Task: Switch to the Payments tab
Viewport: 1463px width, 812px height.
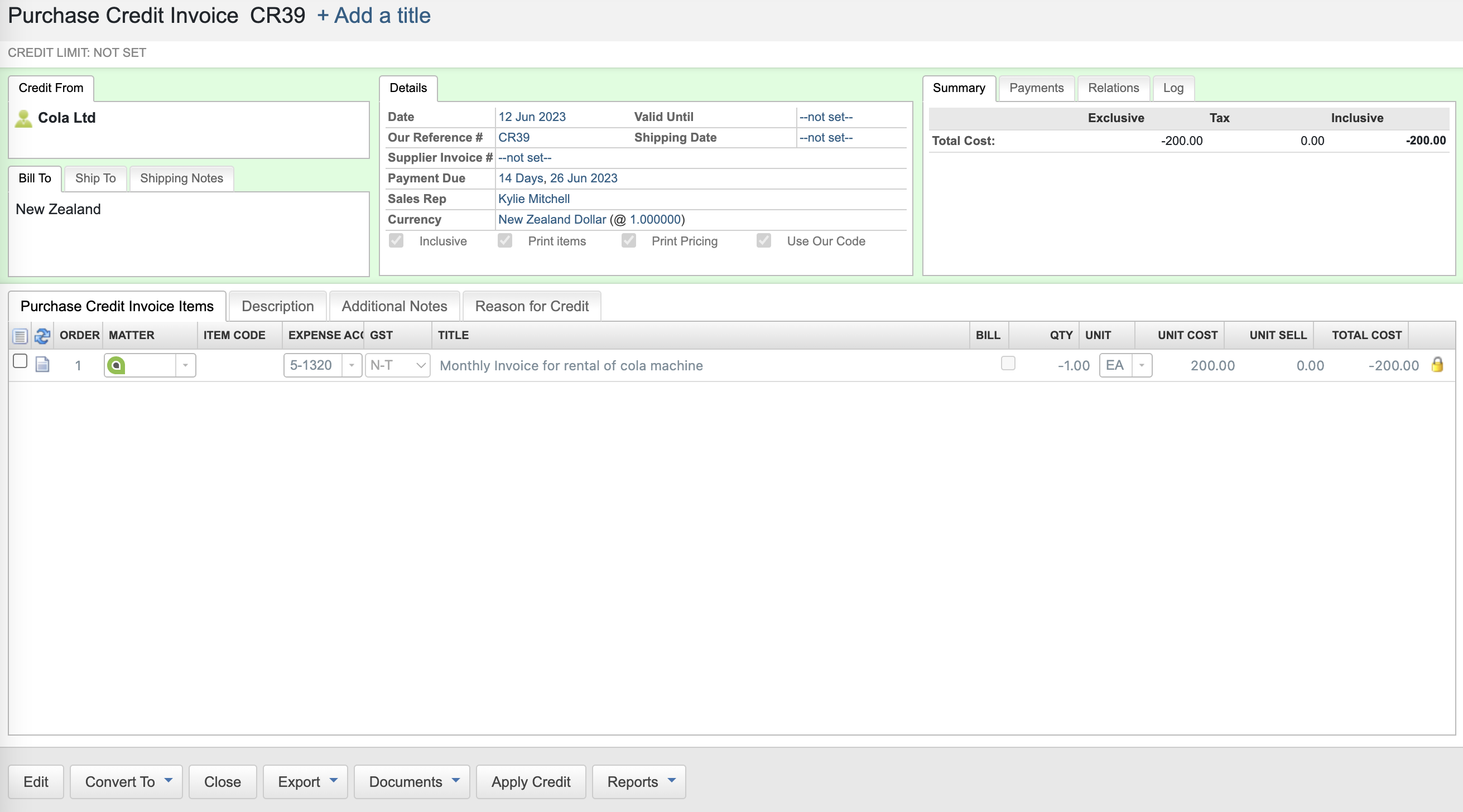Action: pos(1036,88)
